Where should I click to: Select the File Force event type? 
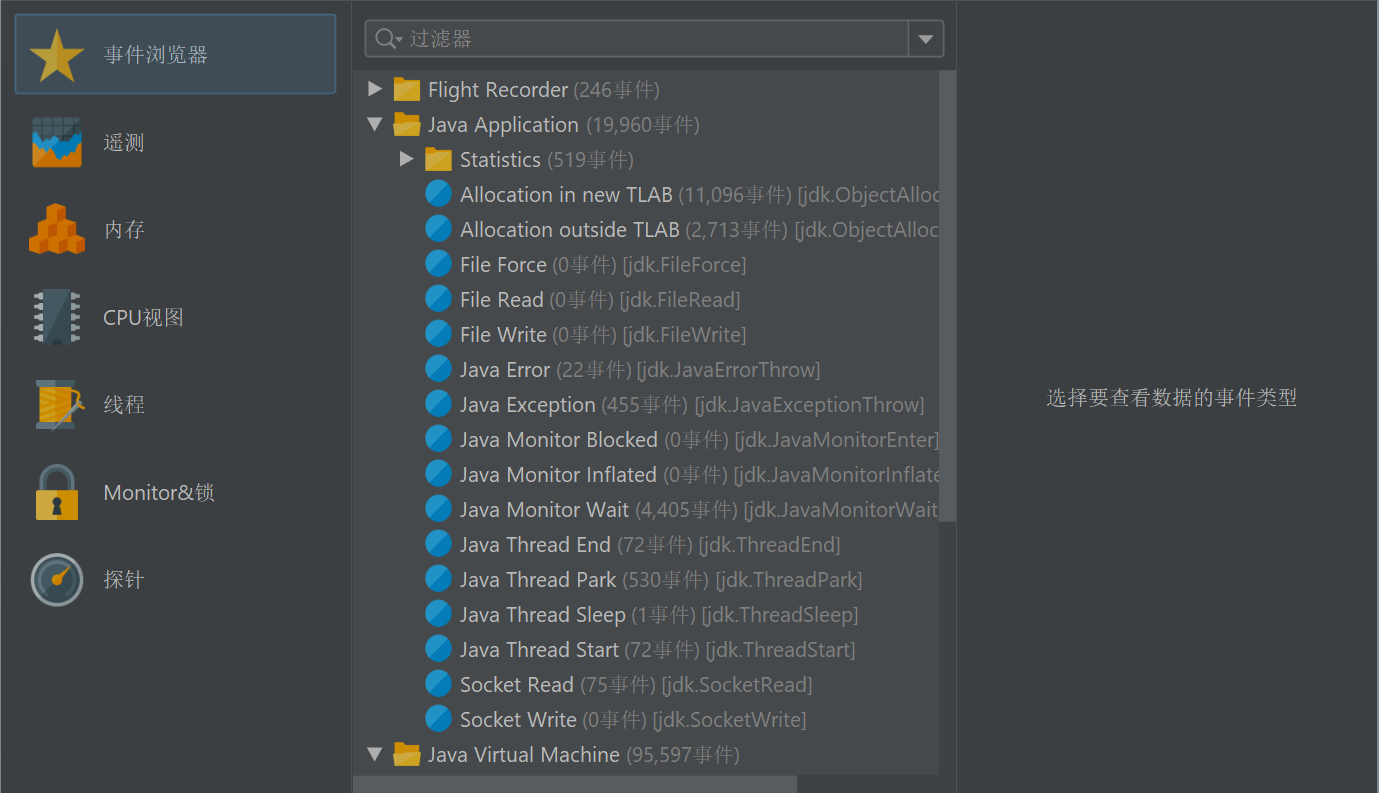point(646,264)
